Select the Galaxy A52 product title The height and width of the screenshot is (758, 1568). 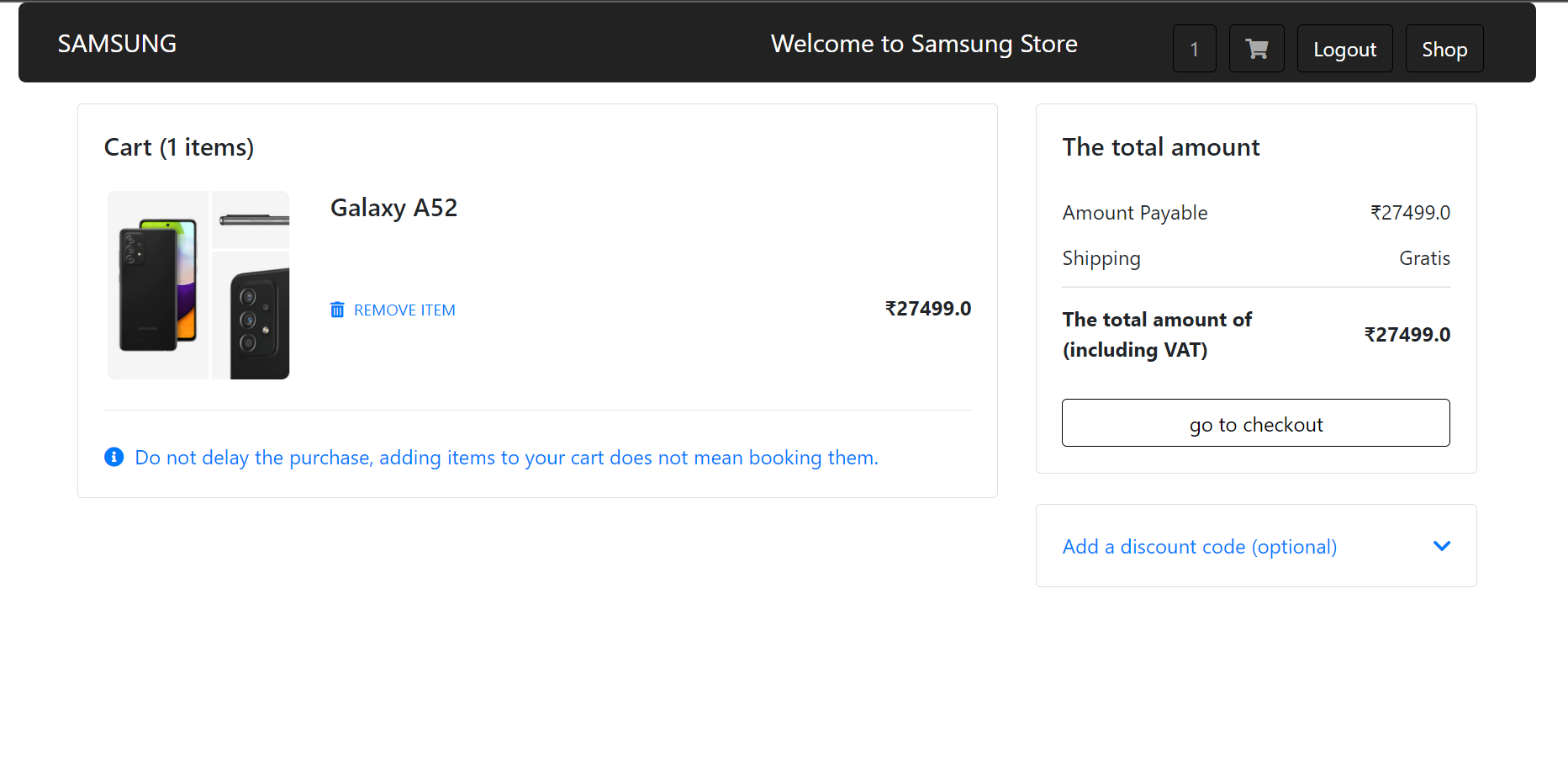pos(393,207)
